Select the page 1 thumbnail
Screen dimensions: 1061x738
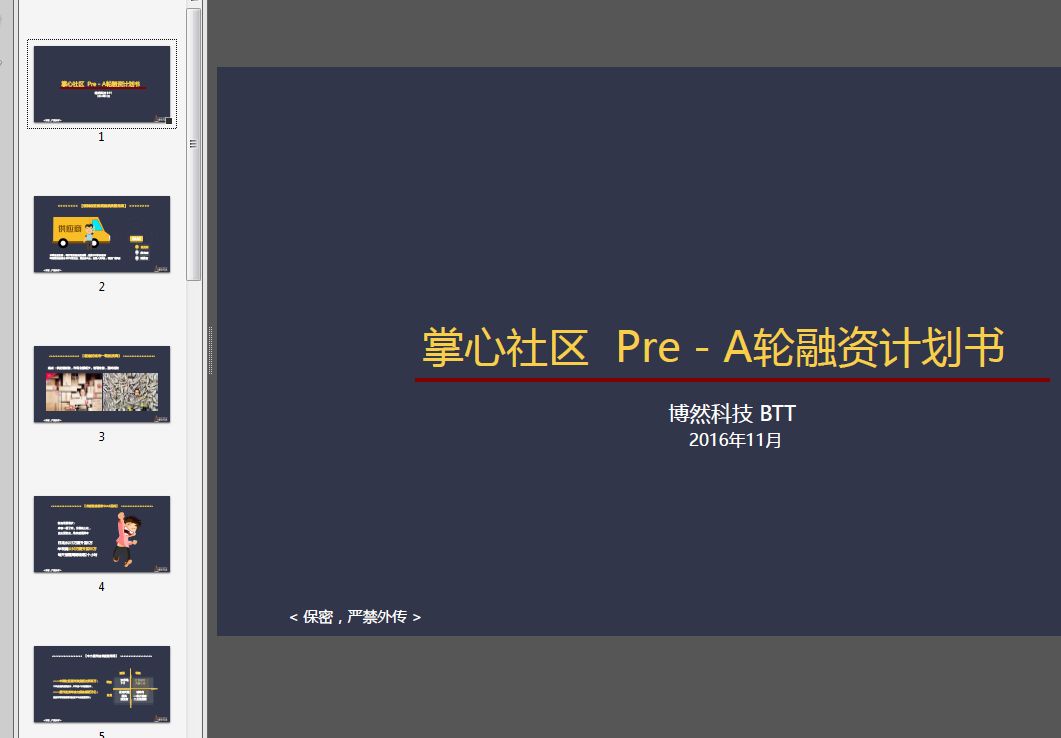point(101,85)
